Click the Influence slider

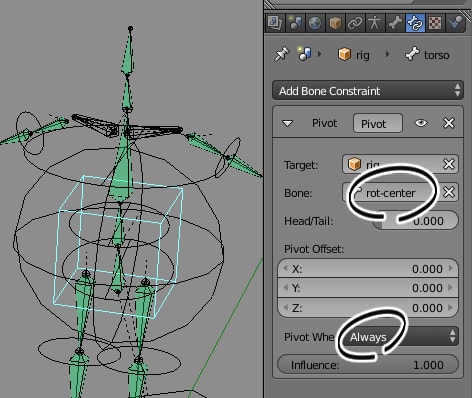tap(368, 365)
